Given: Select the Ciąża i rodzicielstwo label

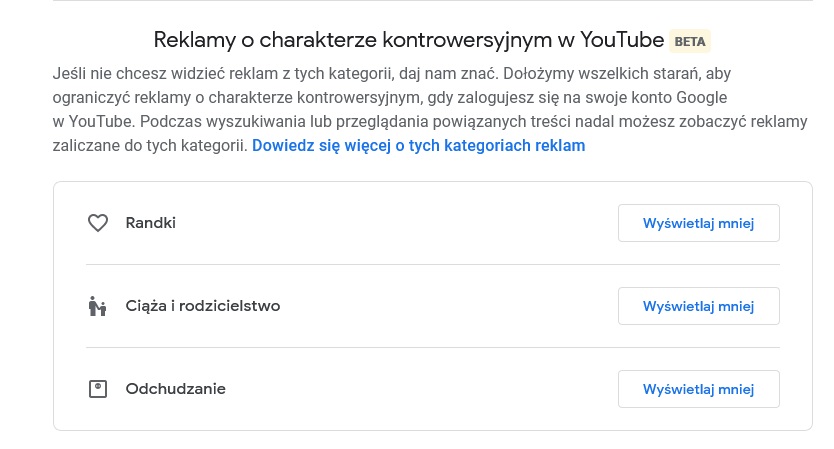Looking at the screenshot, I should (203, 306).
